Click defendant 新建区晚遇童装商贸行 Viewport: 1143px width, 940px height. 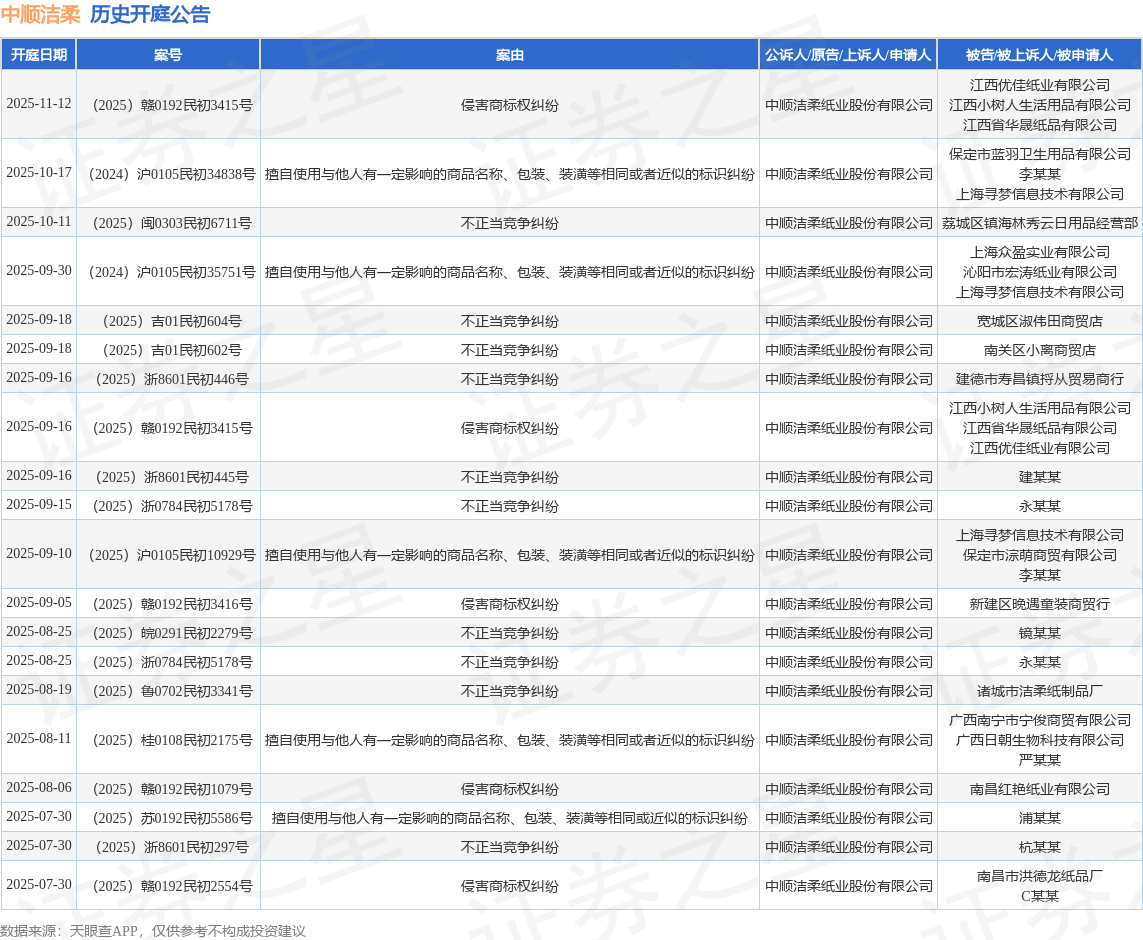[1039, 604]
